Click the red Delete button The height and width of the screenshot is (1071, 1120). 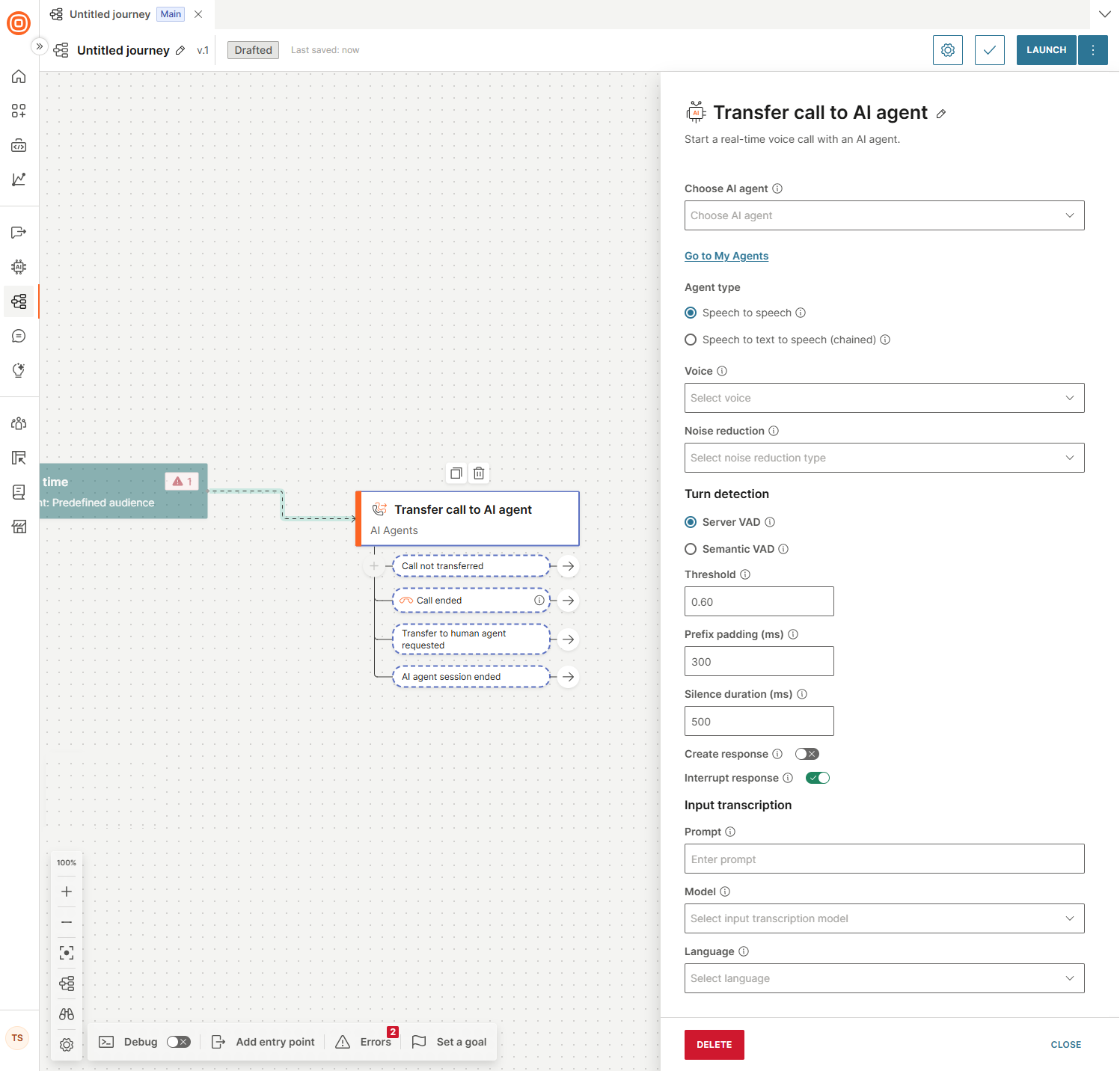click(x=714, y=1045)
